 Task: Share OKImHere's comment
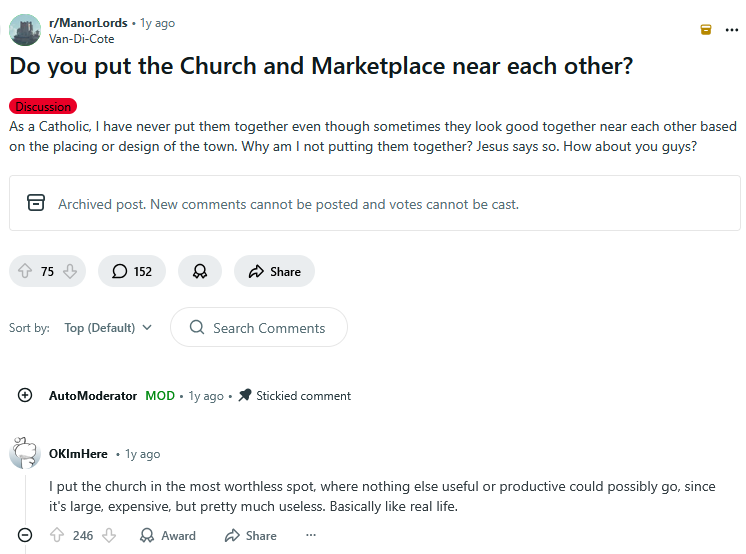pos(251,535)
